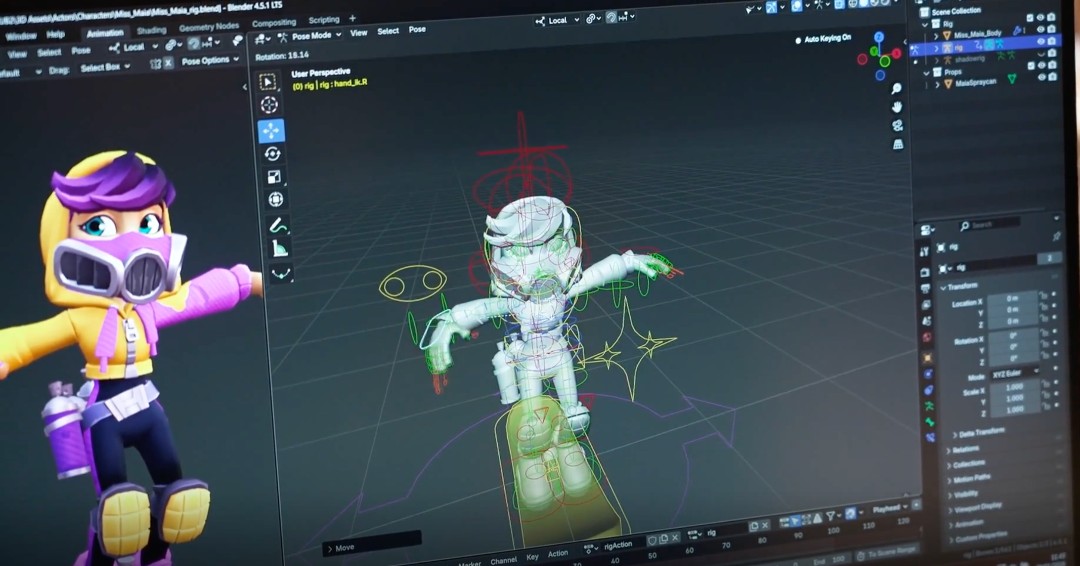Disable MaiaSpraycan in renders camera icon

1052,76
